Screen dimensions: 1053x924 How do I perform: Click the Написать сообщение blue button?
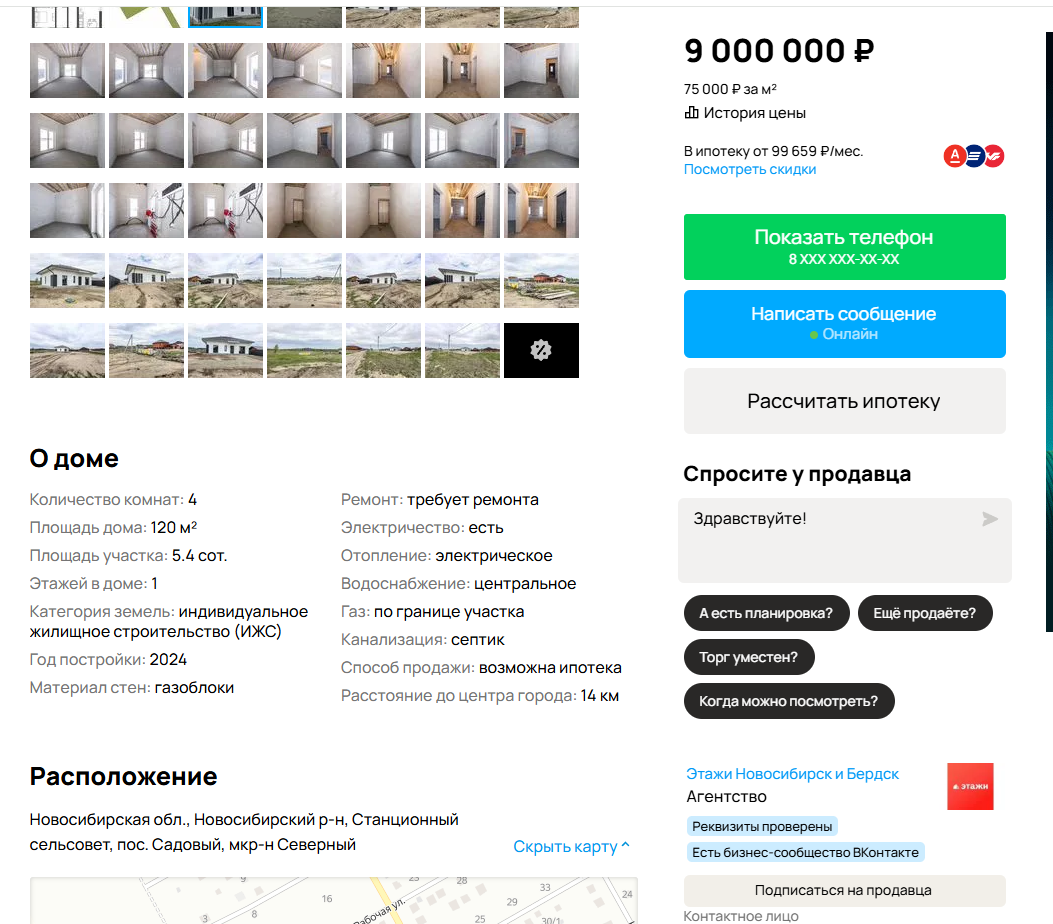click(x=844, y=324)
